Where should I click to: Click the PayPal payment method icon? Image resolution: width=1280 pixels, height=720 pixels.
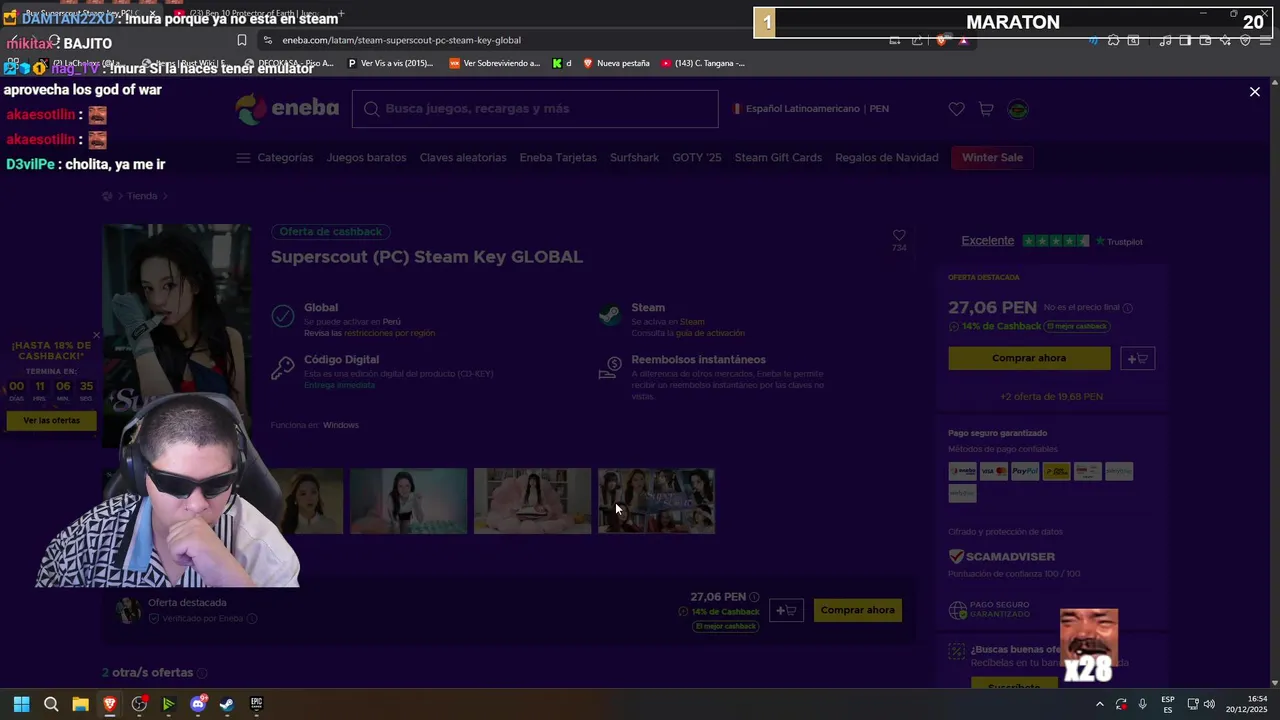coord(1025,471)
